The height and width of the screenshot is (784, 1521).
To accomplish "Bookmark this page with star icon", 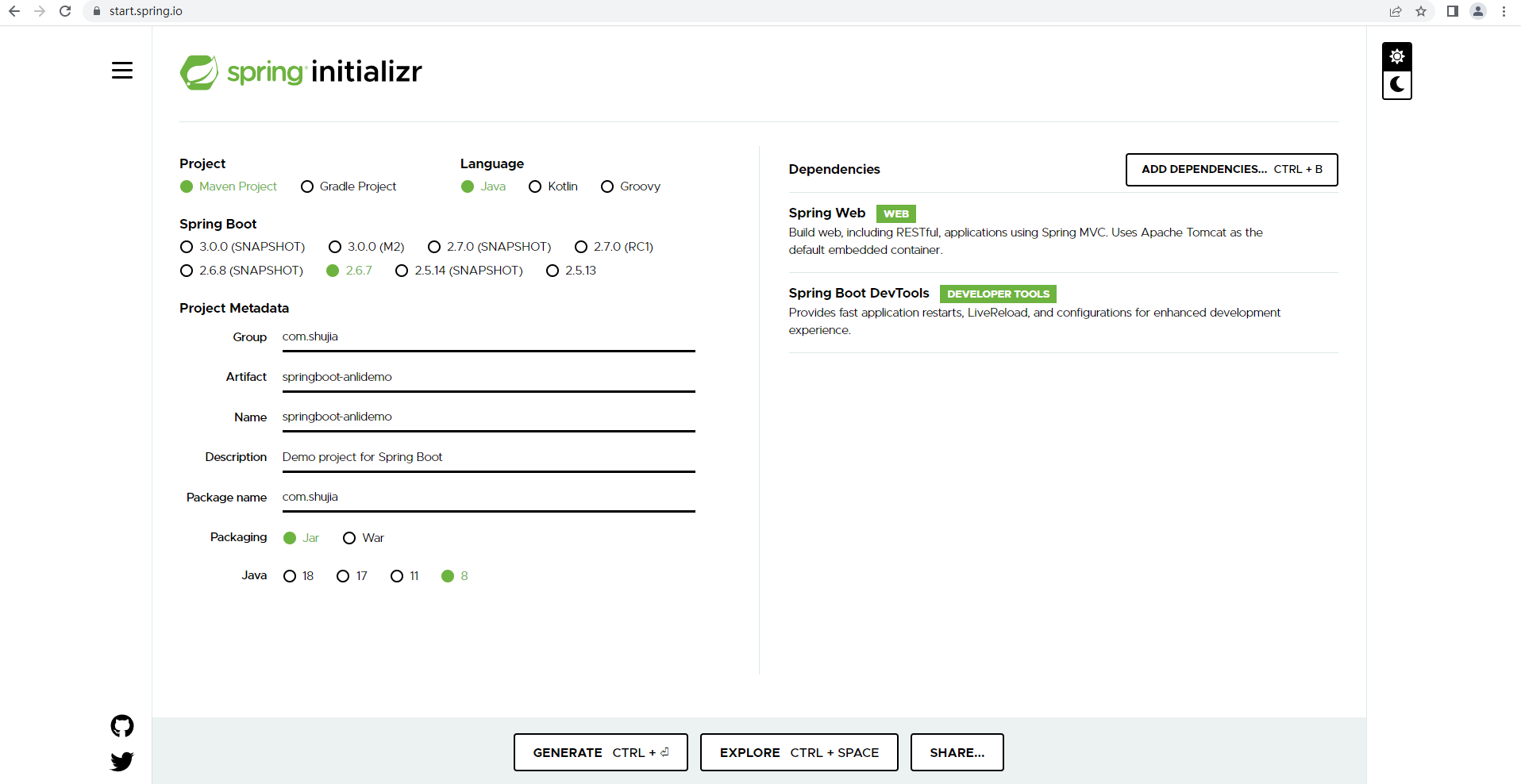I will pyautogui.click(x=1421, y=11).
